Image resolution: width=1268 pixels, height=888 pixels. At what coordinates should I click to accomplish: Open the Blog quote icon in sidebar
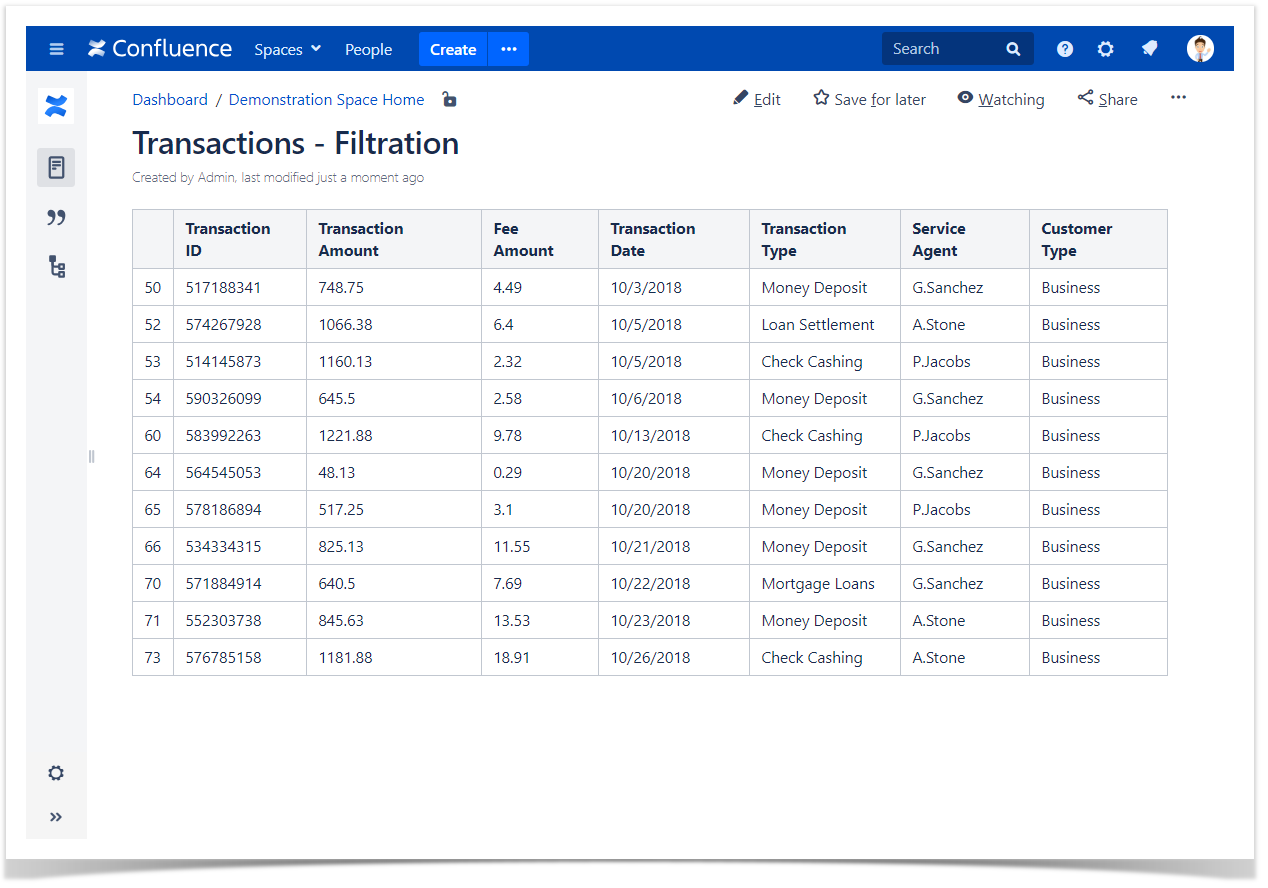click(56, 218)
